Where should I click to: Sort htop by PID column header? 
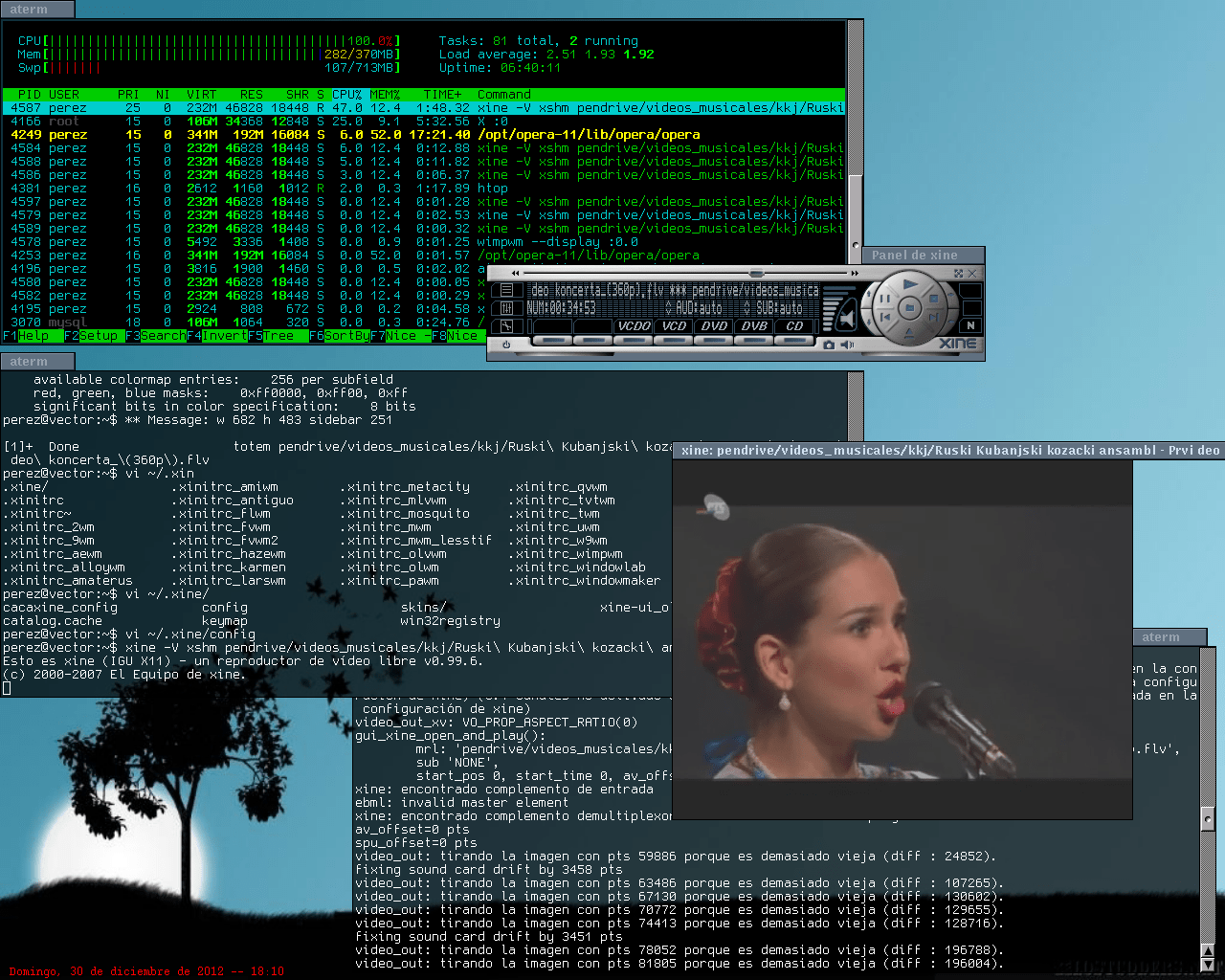30,95
